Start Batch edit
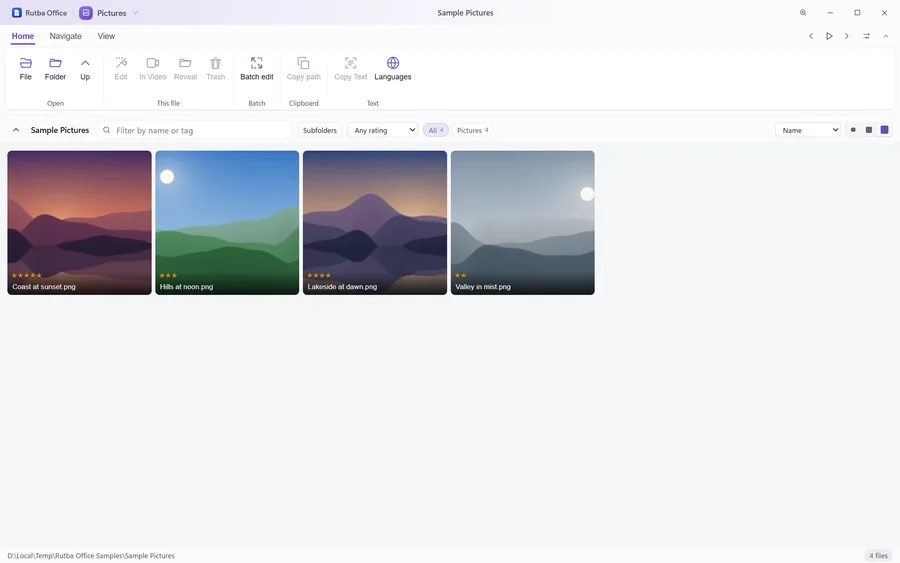The height and width of the screenshot is (563, 900). (x=257, y=68)
